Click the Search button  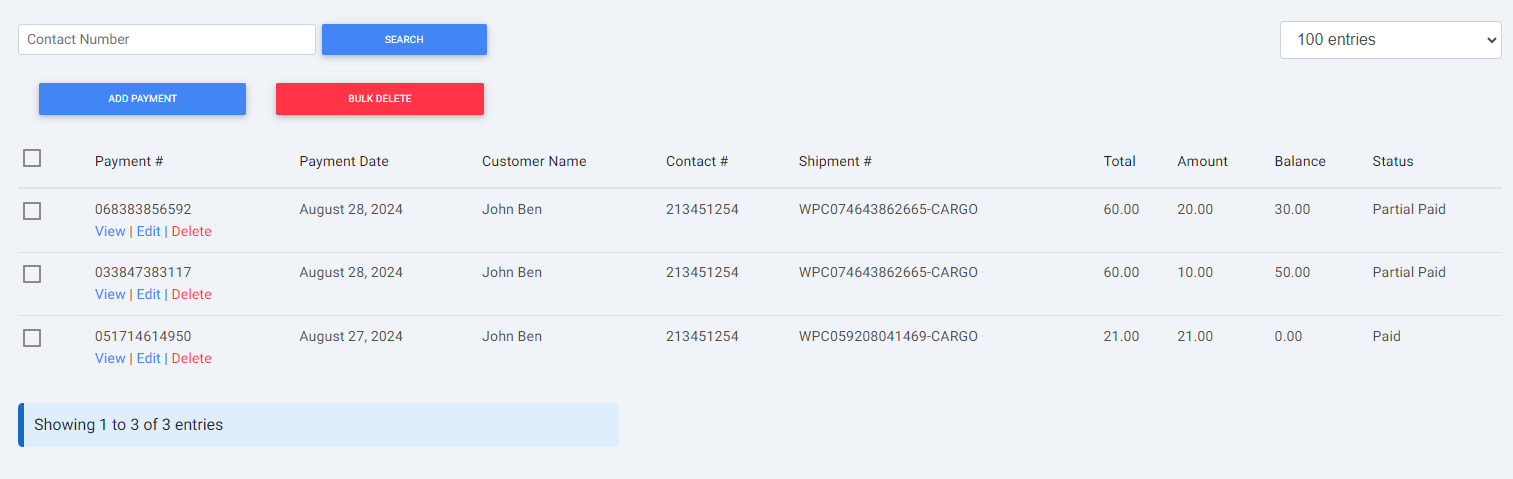404,40
